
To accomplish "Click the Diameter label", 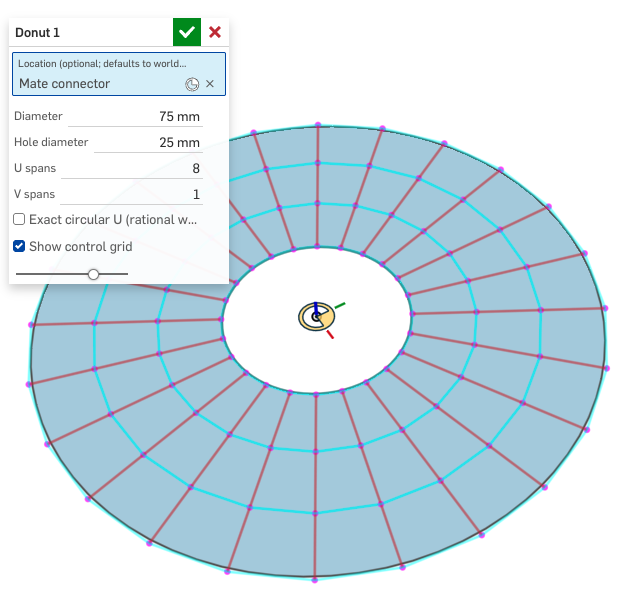I will pos(38,116).
